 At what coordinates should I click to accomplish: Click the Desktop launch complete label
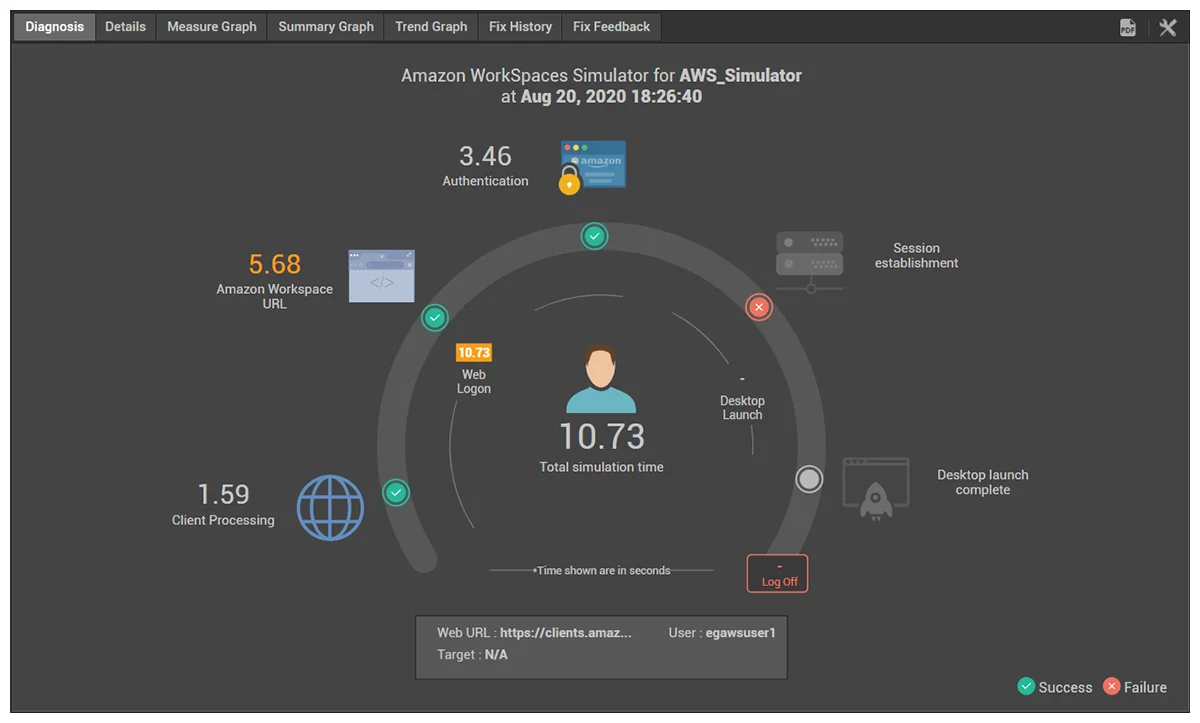pyautogui.click(x=983, y=482)
